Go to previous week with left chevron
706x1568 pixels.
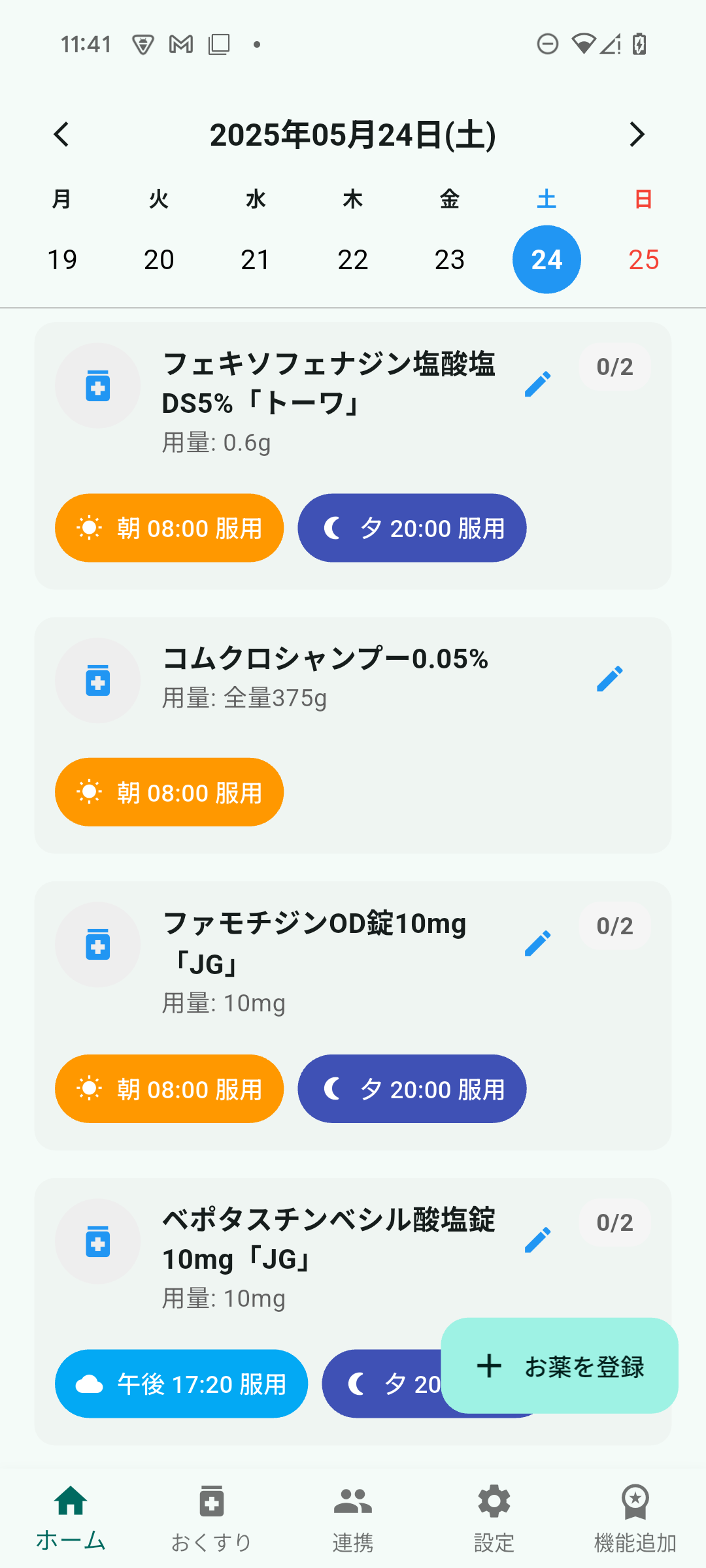61,135
